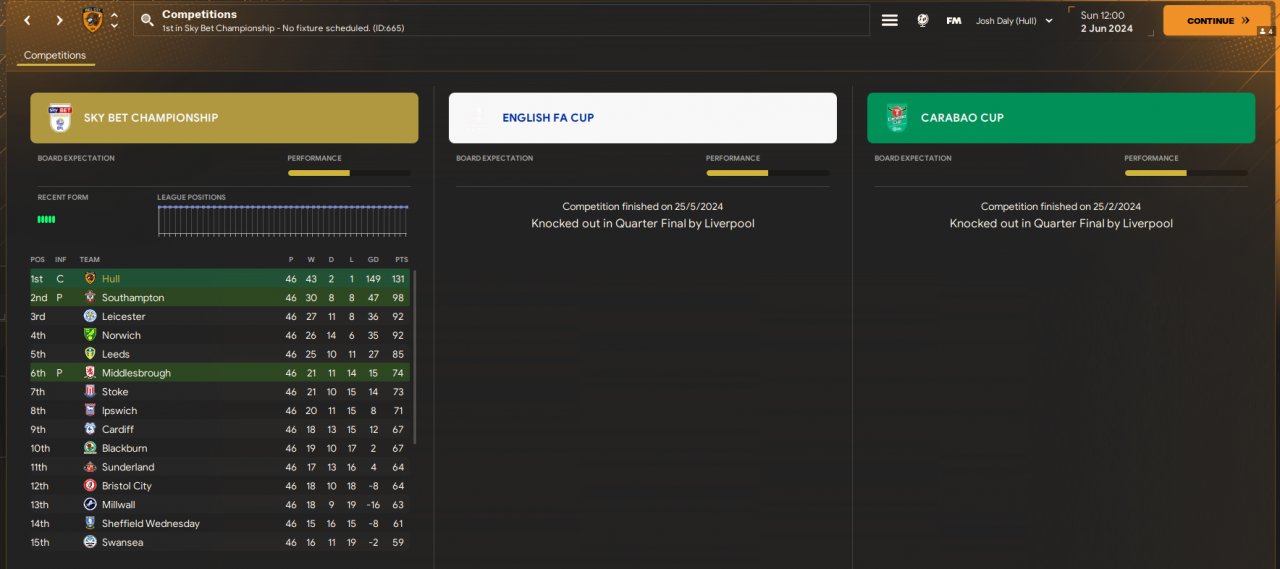Sort table by TEAM column header

tap(90, 260)
